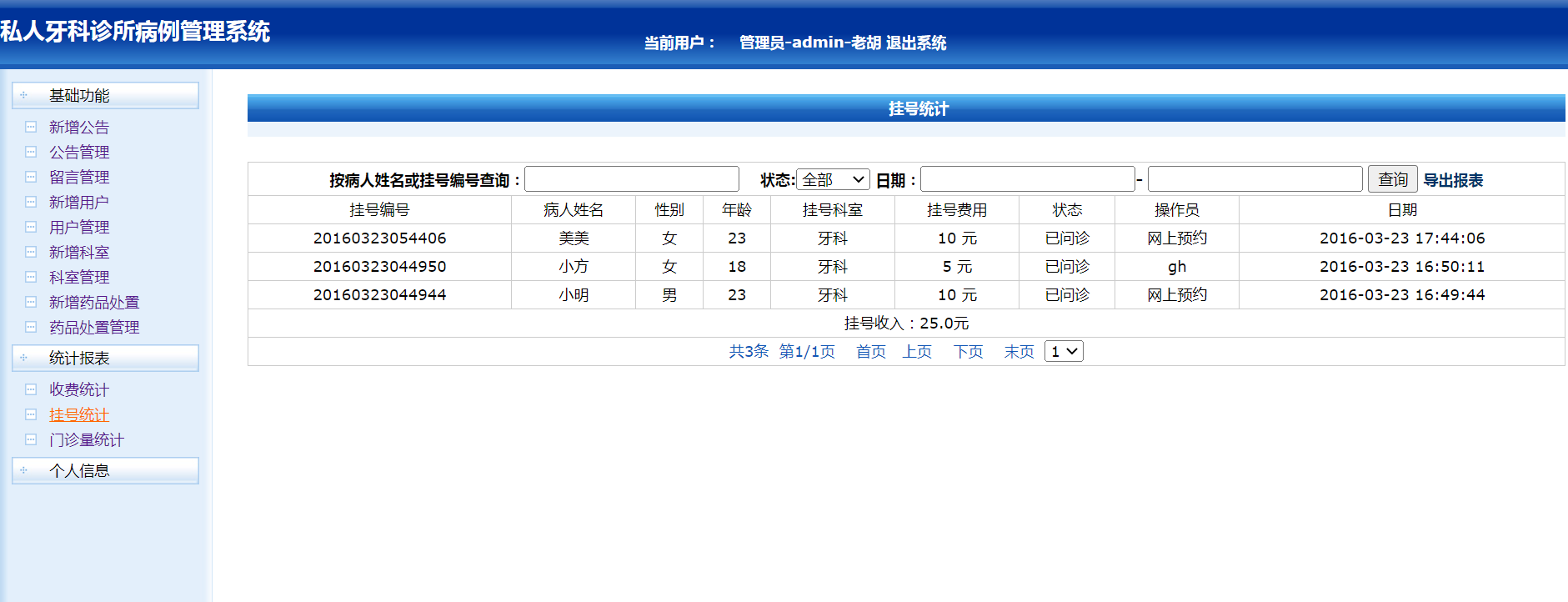Open 新增用户 page

[x=79, y=202]
